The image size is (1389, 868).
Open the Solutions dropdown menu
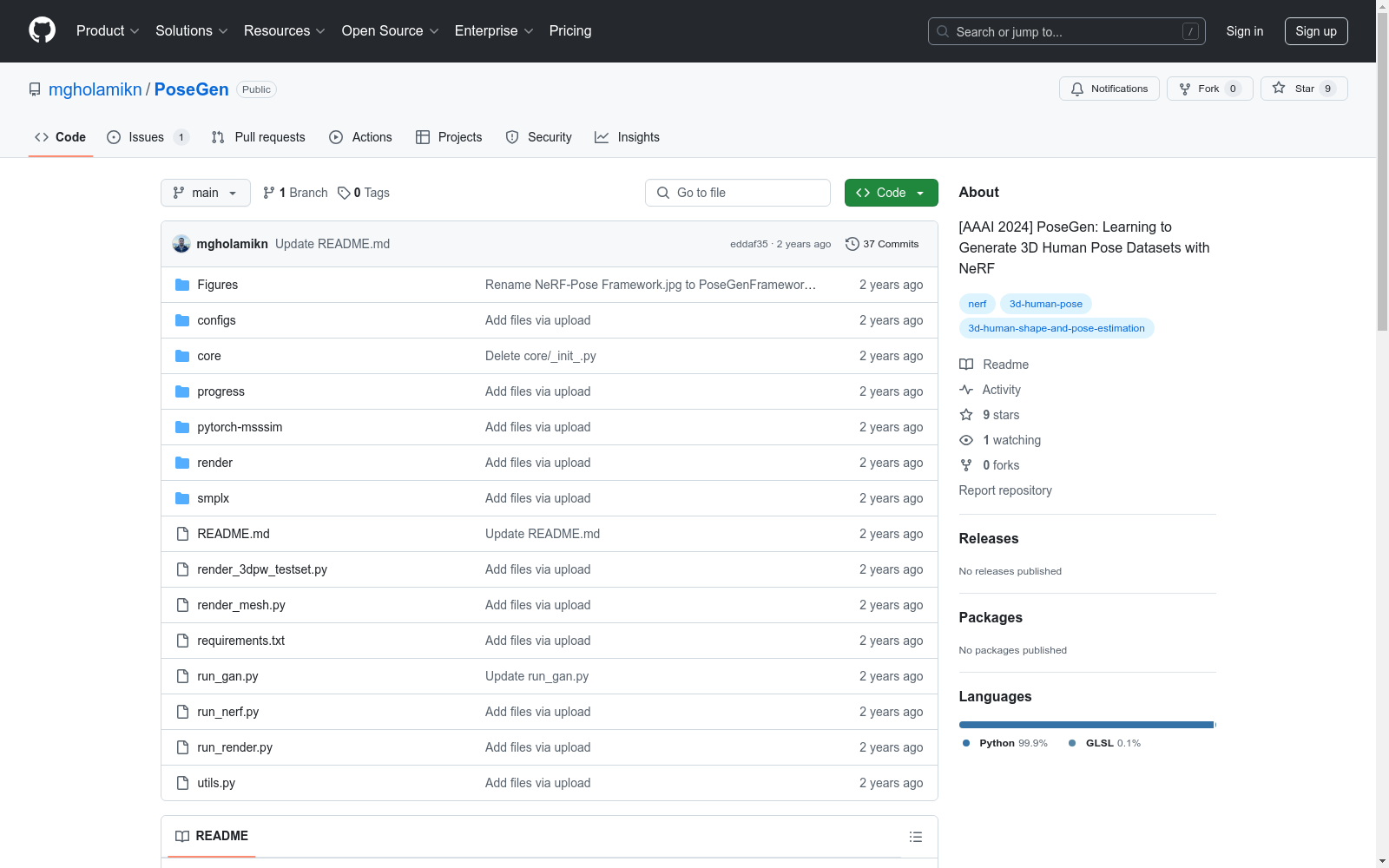tap(191, 30)
